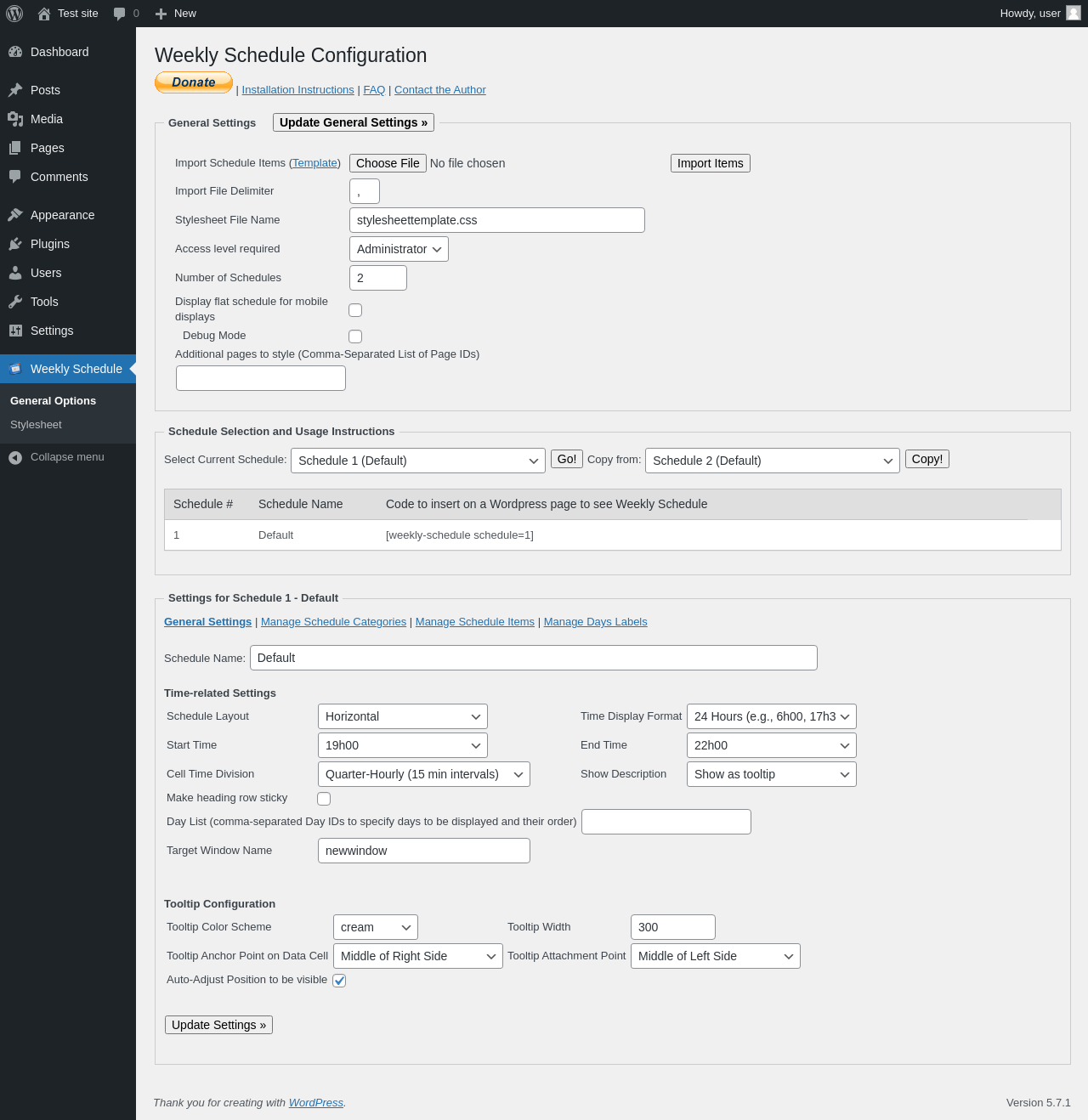Enable flat schedule for mobile displays checkbox
This screenshot has width=1088, height=1120.
[x=355, y=310]
